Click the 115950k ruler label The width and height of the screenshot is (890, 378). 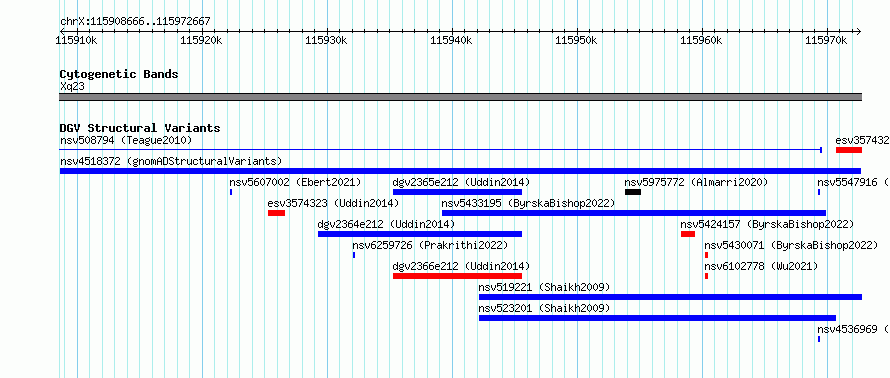point(576,40)
